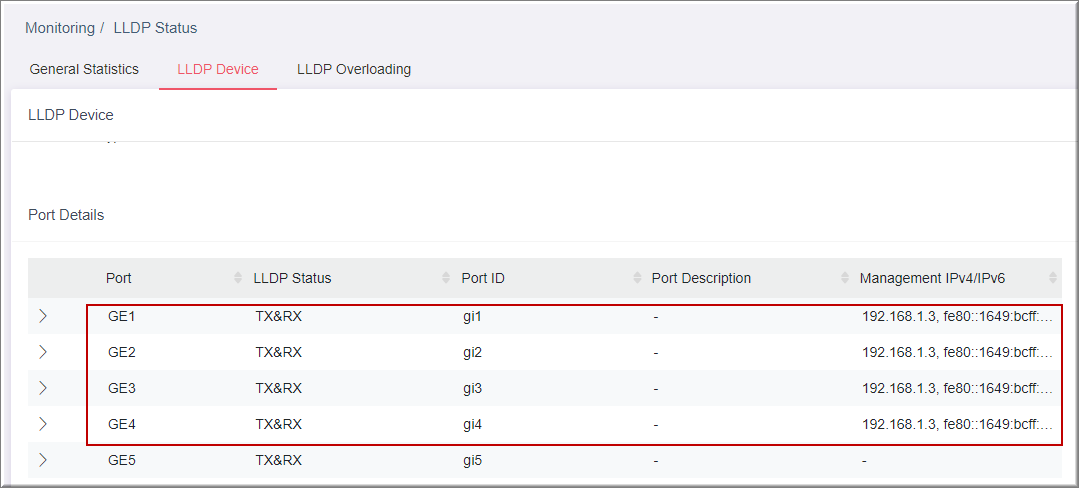
Task: Click TX&RX status in GE2 row
Action: coord(279,352)
